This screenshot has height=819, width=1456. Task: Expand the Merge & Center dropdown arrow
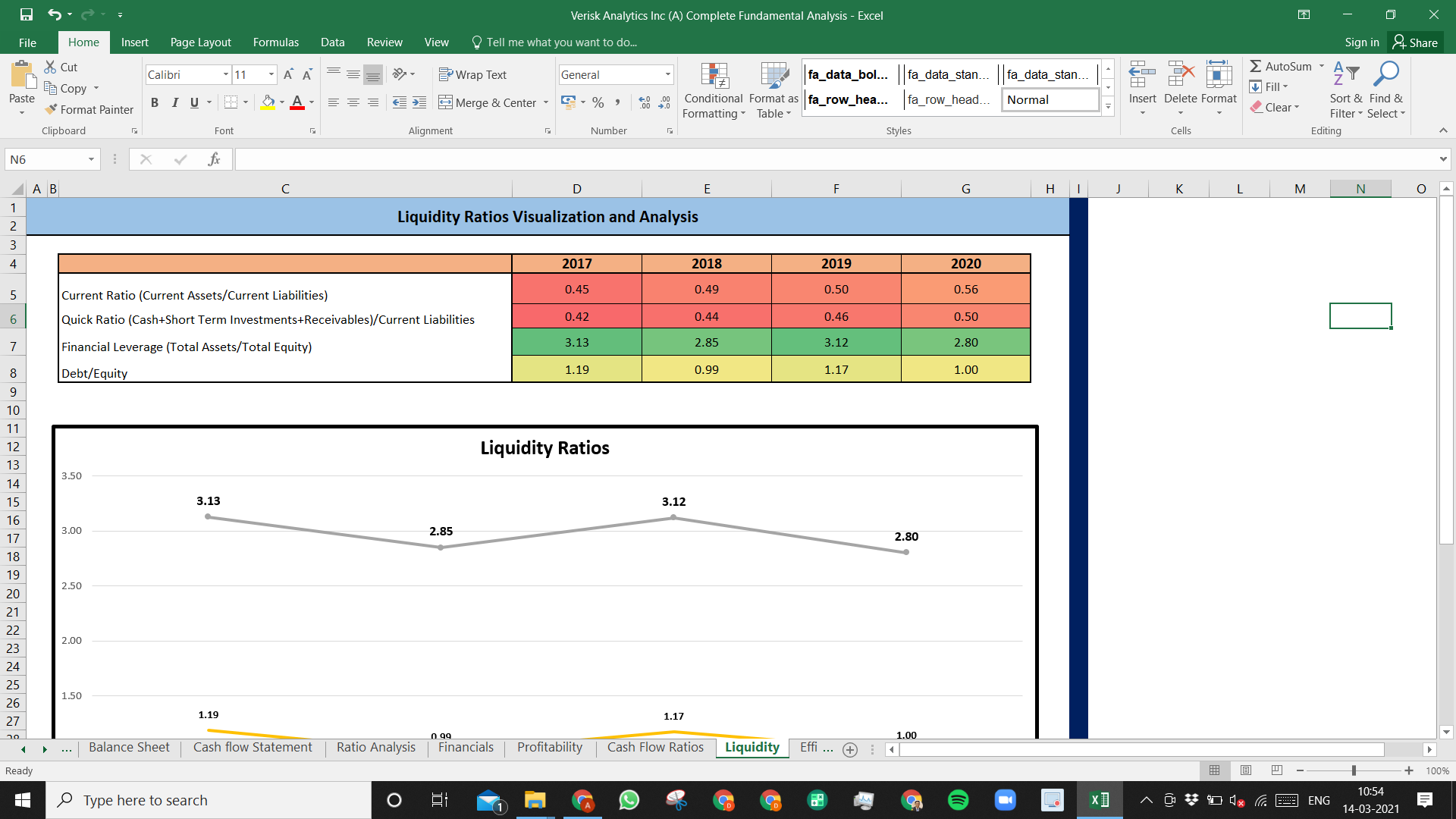coord(546,102)
